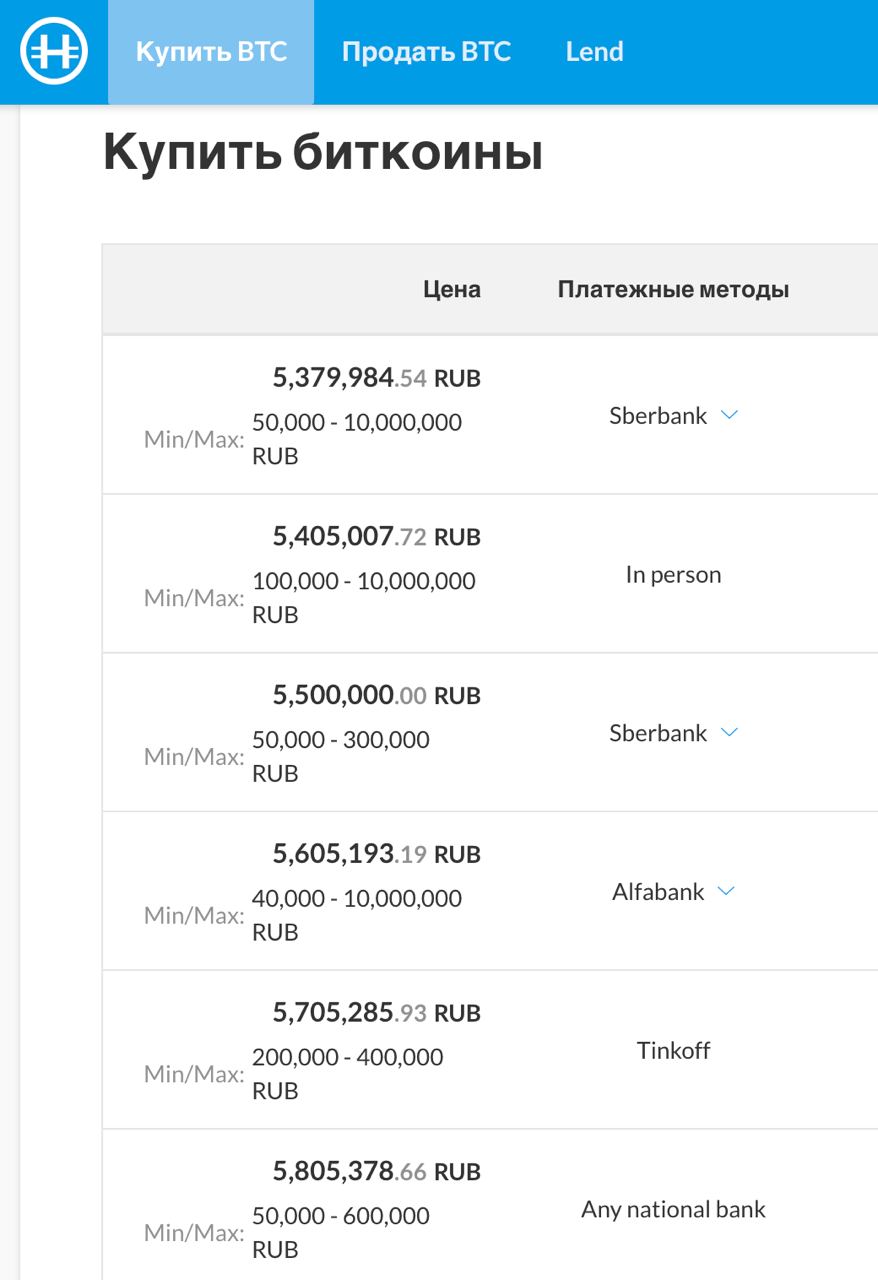Screen dimensions: 878x1280
Task: Expand Alfabank payment methods chevron
Action: coord(726,891)
